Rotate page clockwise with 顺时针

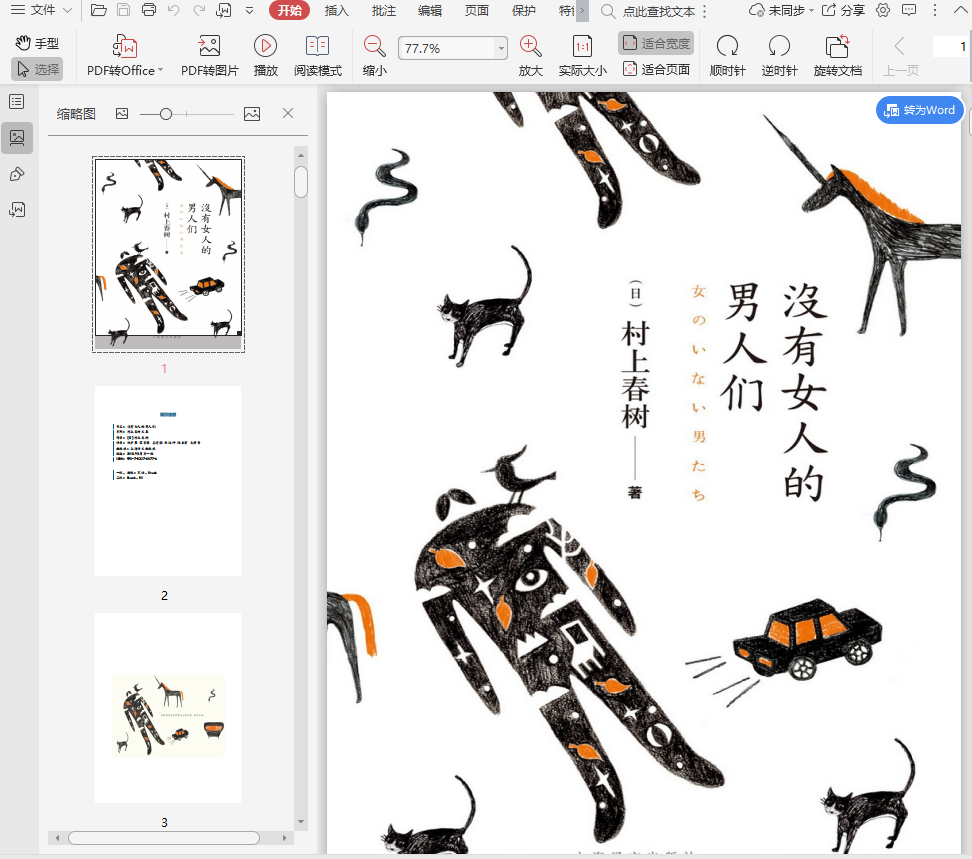click(727, 47)
